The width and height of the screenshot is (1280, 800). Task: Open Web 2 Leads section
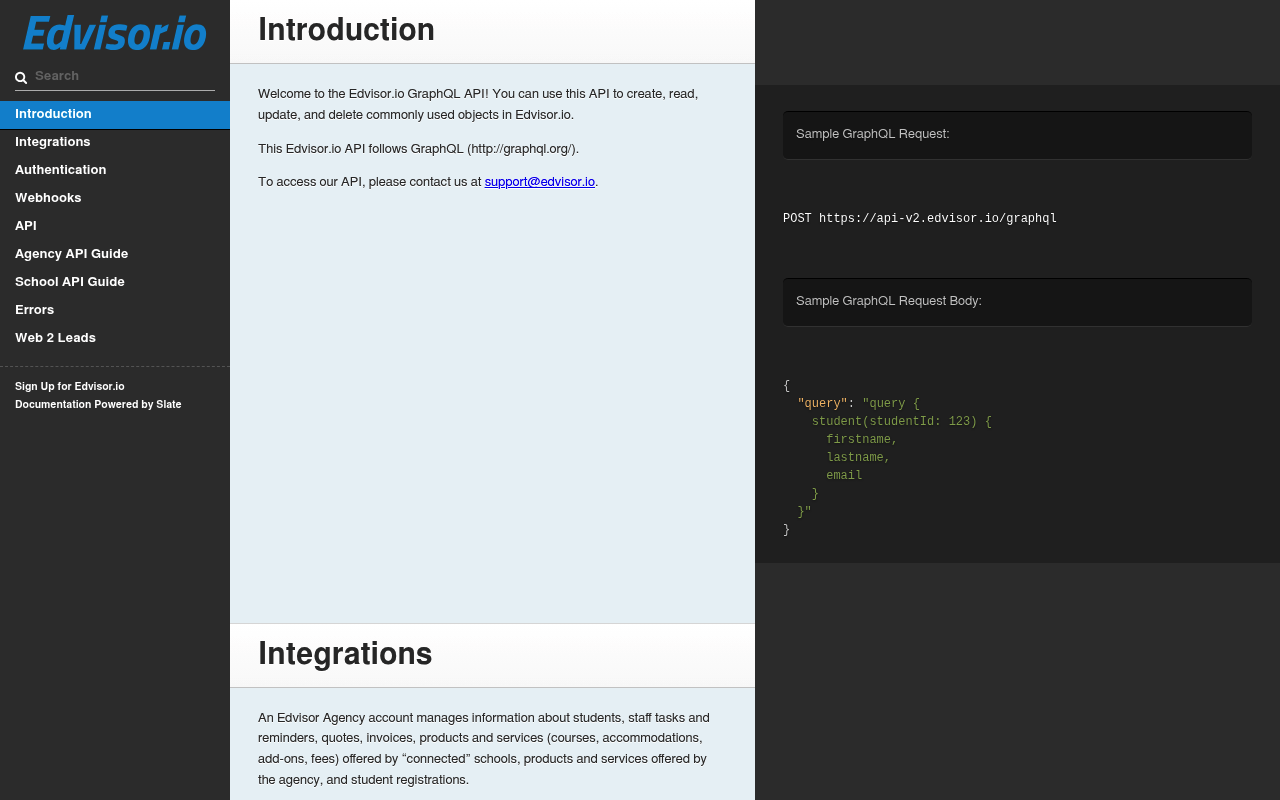coord(115,338)
